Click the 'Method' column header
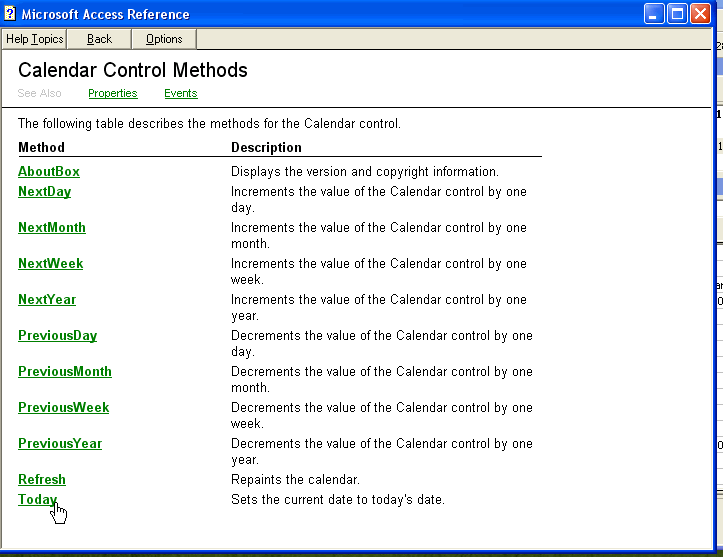The height and width of the screenshot is (557, 723). 41,148
